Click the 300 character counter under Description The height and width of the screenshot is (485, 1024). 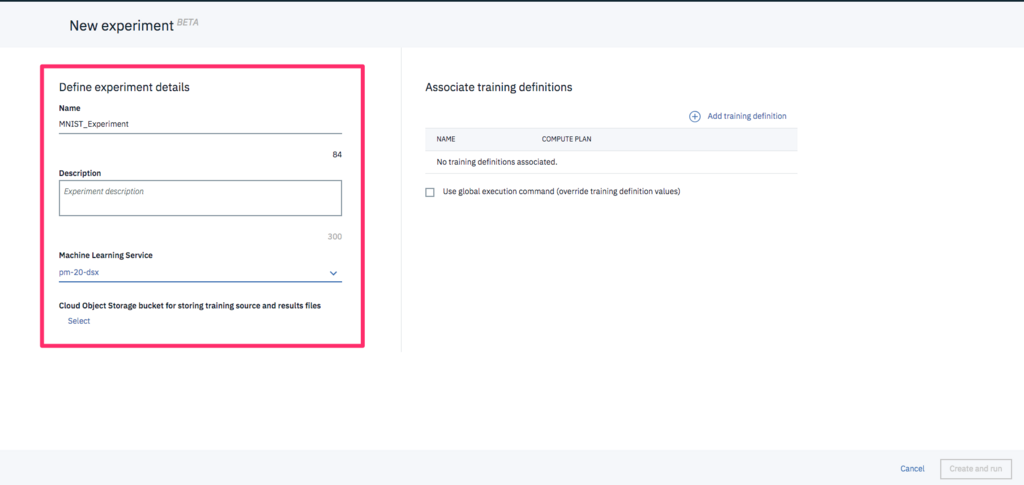(x=334, y=236)
